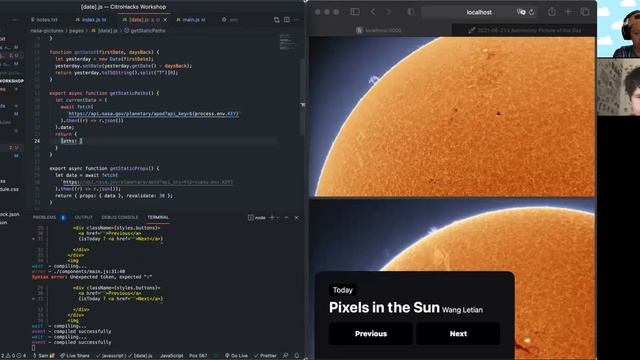Open the notes.txt editor tab
This screenshot has height=360, width=640.
tap(44, 20)
